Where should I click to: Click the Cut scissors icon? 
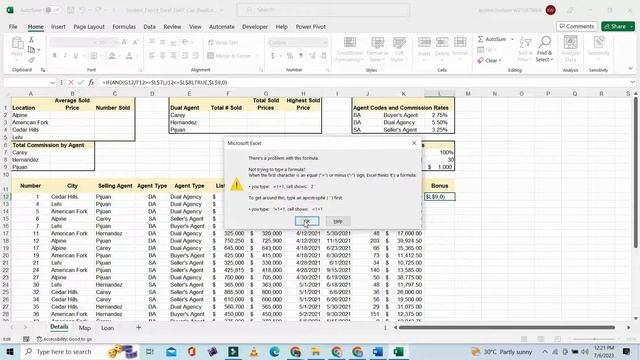[31, 40]
